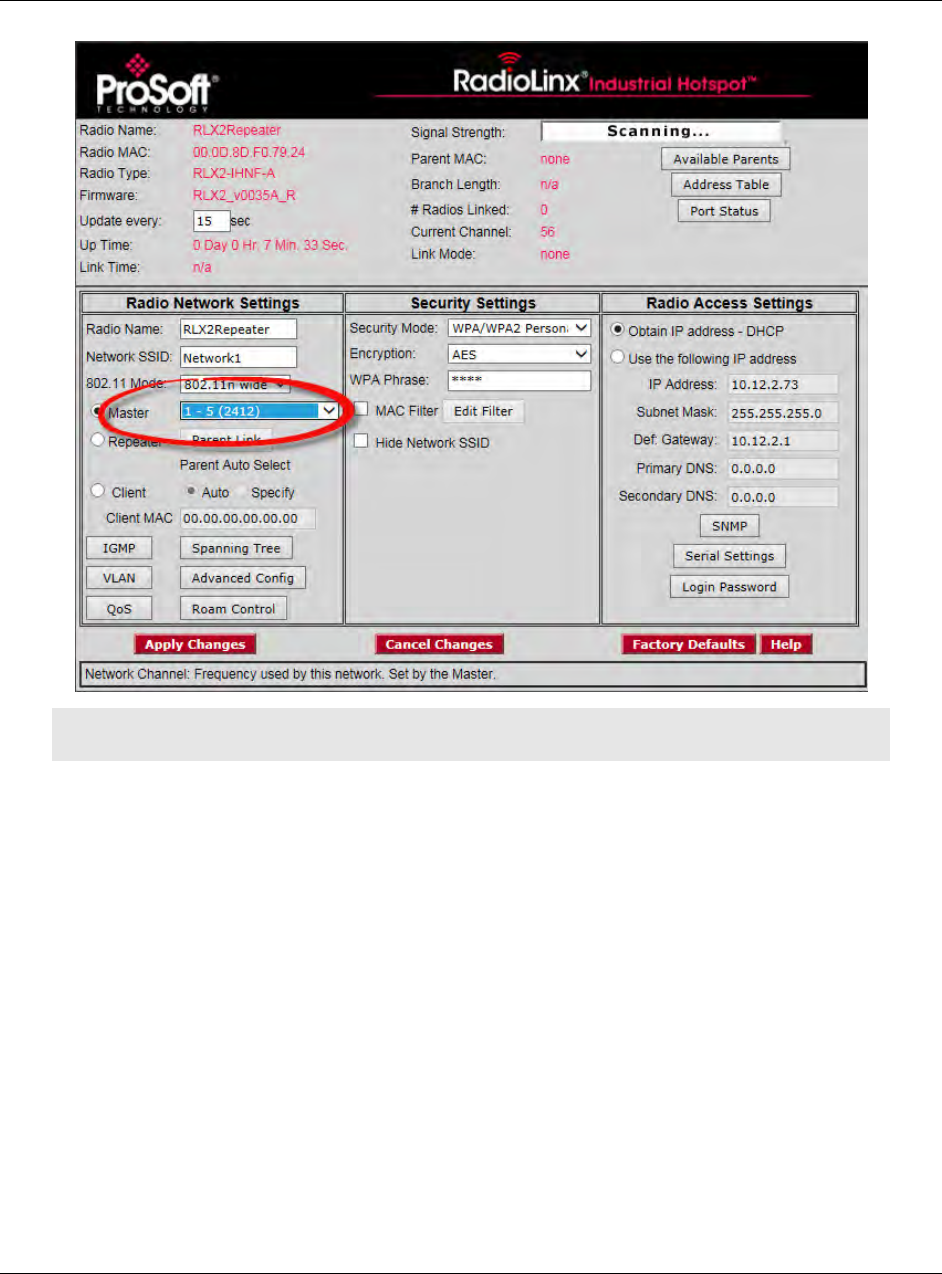Click the Def. Gateway field
Screen dimensions: 942x1274
point(782,441)
